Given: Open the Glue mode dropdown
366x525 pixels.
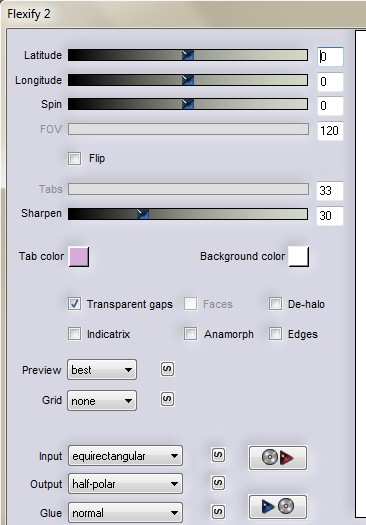Looking at the screenshot, I should point(125,513).
